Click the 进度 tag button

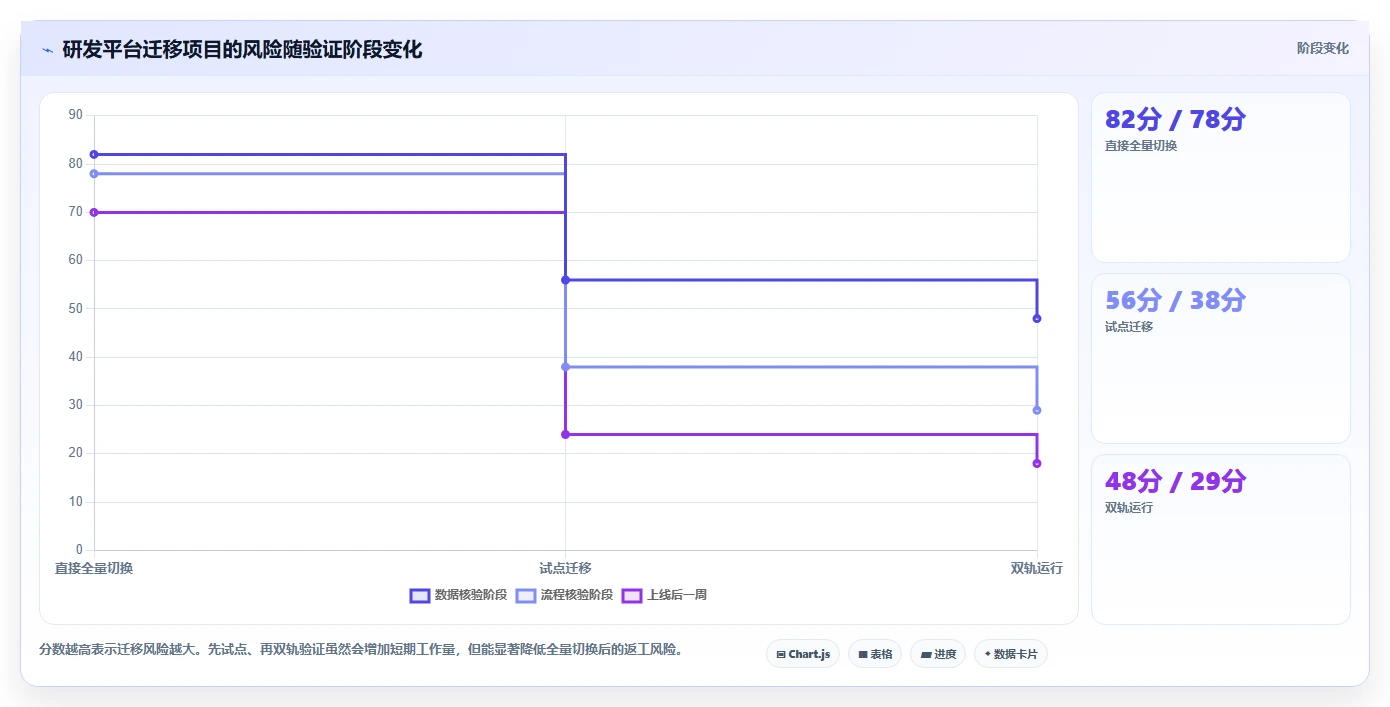(938, 654)
